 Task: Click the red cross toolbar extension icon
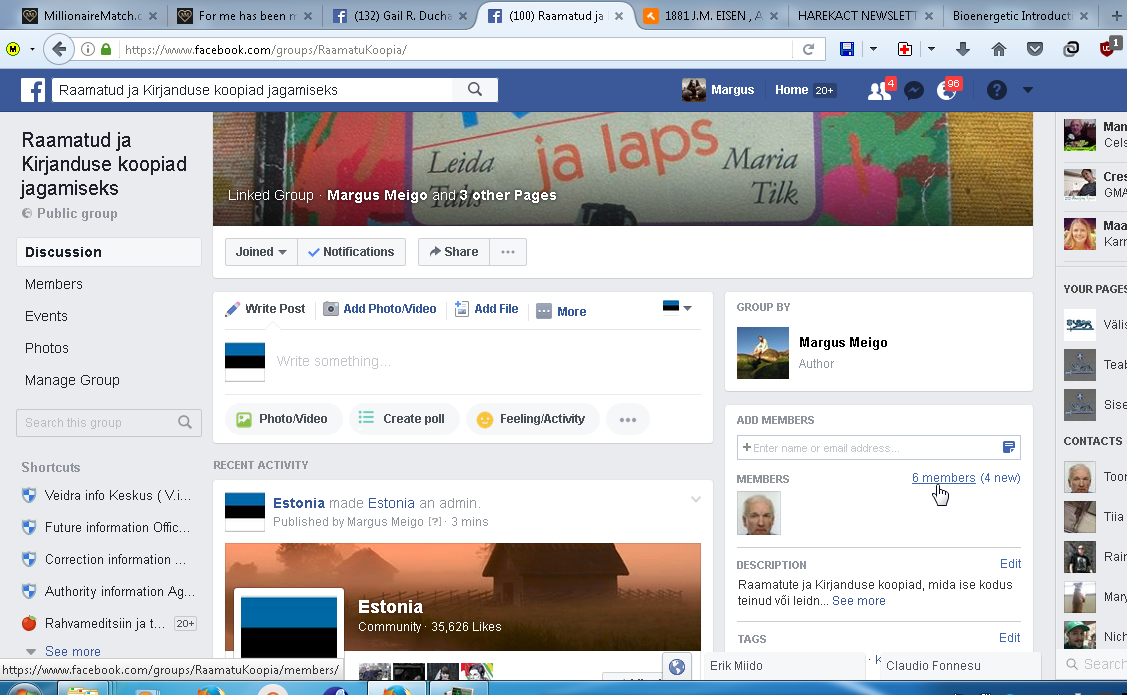[905, 50]
